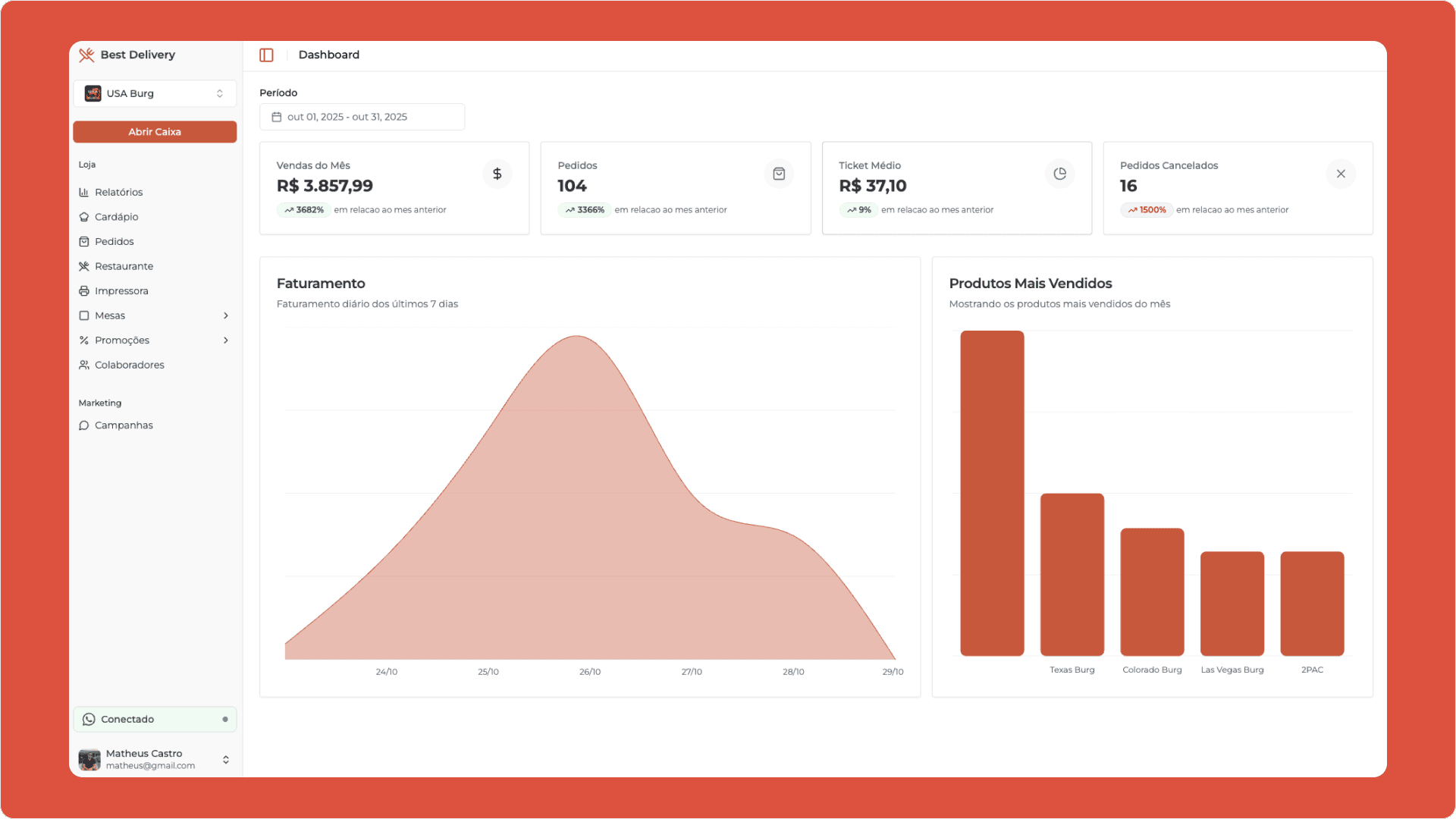Toggle the sidebar with the panel icon

[267, 55]
